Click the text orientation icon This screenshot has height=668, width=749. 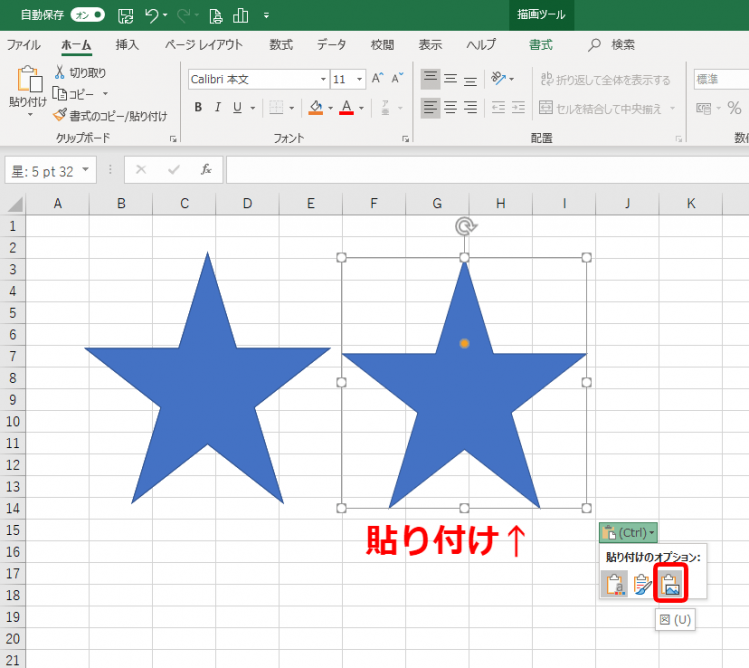click(498, 78)
